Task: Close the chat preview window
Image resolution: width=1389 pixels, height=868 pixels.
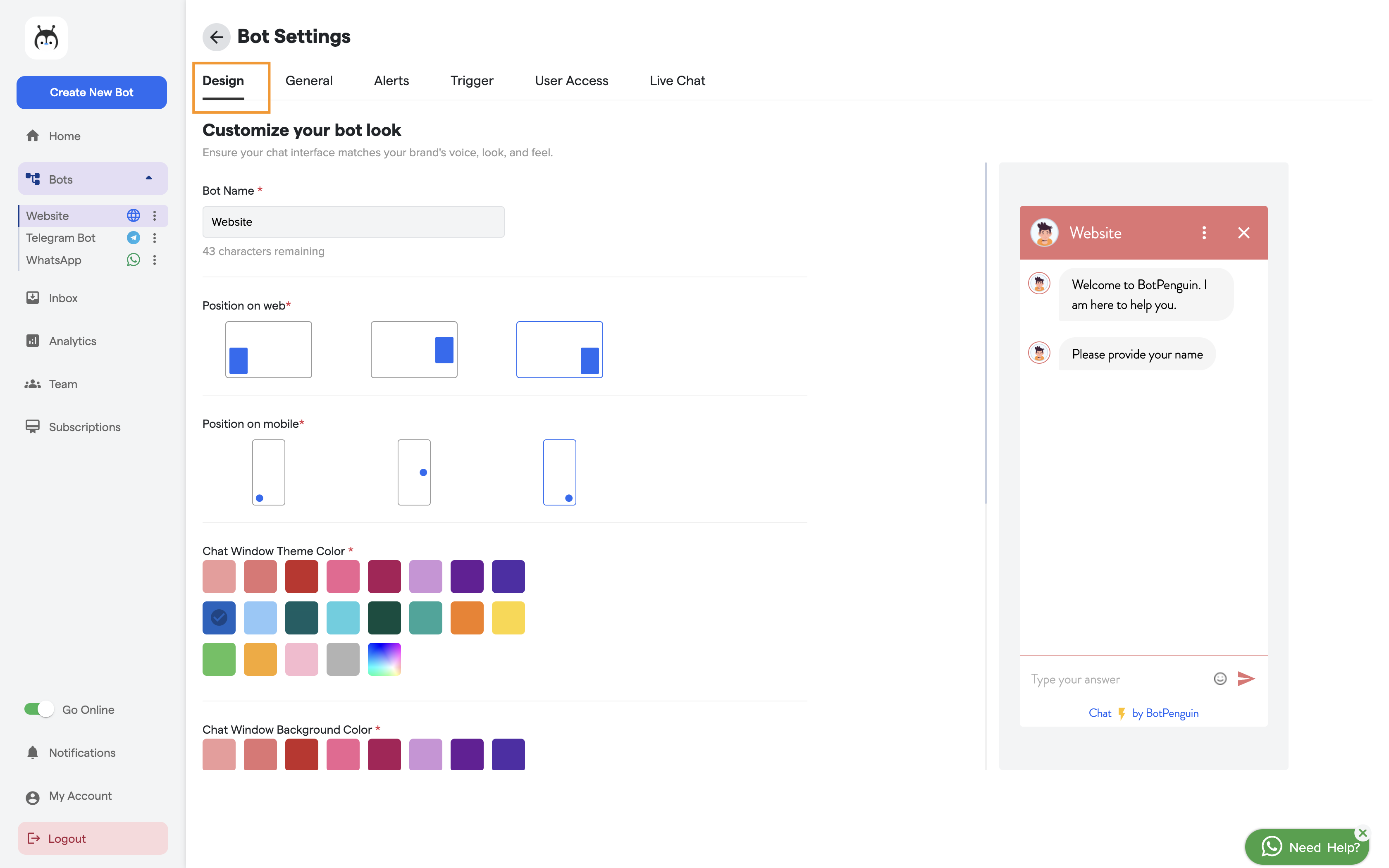Action: tap(1244, 232)
